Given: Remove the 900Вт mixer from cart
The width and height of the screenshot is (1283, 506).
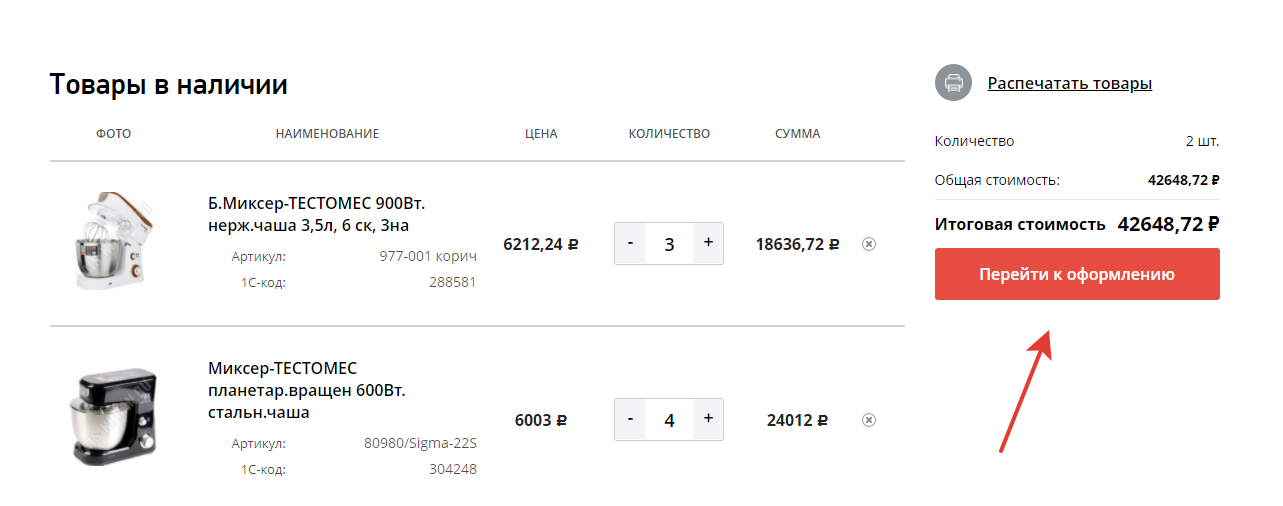Looking at the screenshot, I should click(x=869, y=243).
